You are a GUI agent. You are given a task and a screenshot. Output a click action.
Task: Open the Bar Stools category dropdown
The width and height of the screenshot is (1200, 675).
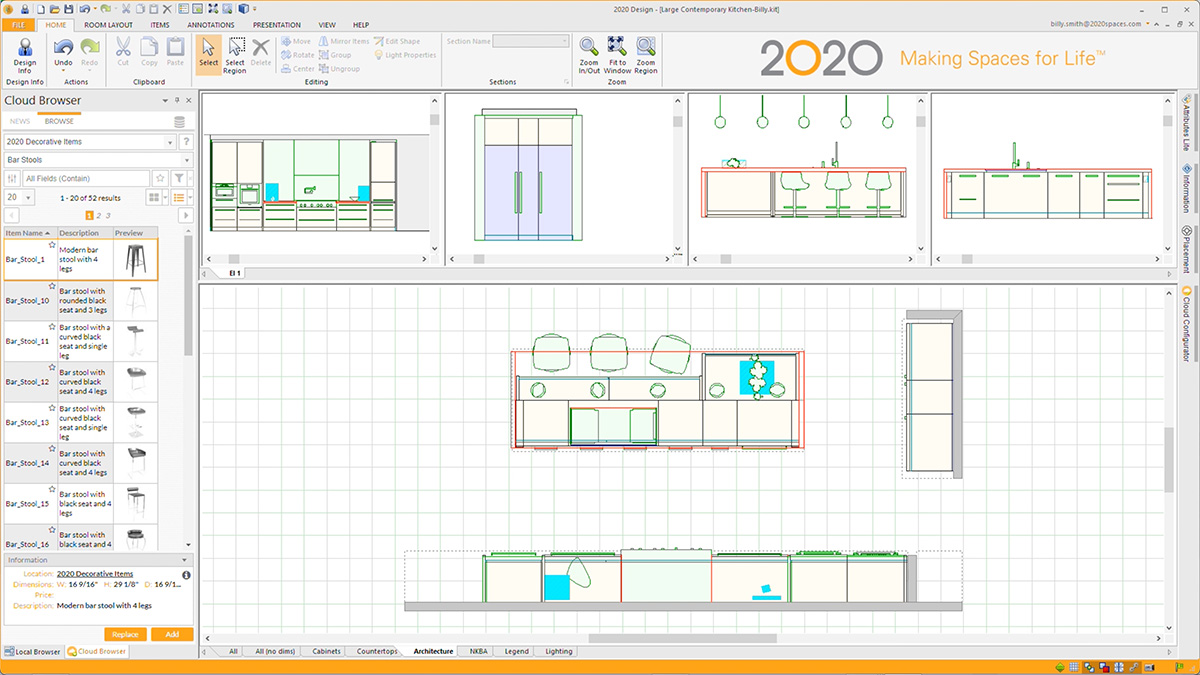coord(186,160)
